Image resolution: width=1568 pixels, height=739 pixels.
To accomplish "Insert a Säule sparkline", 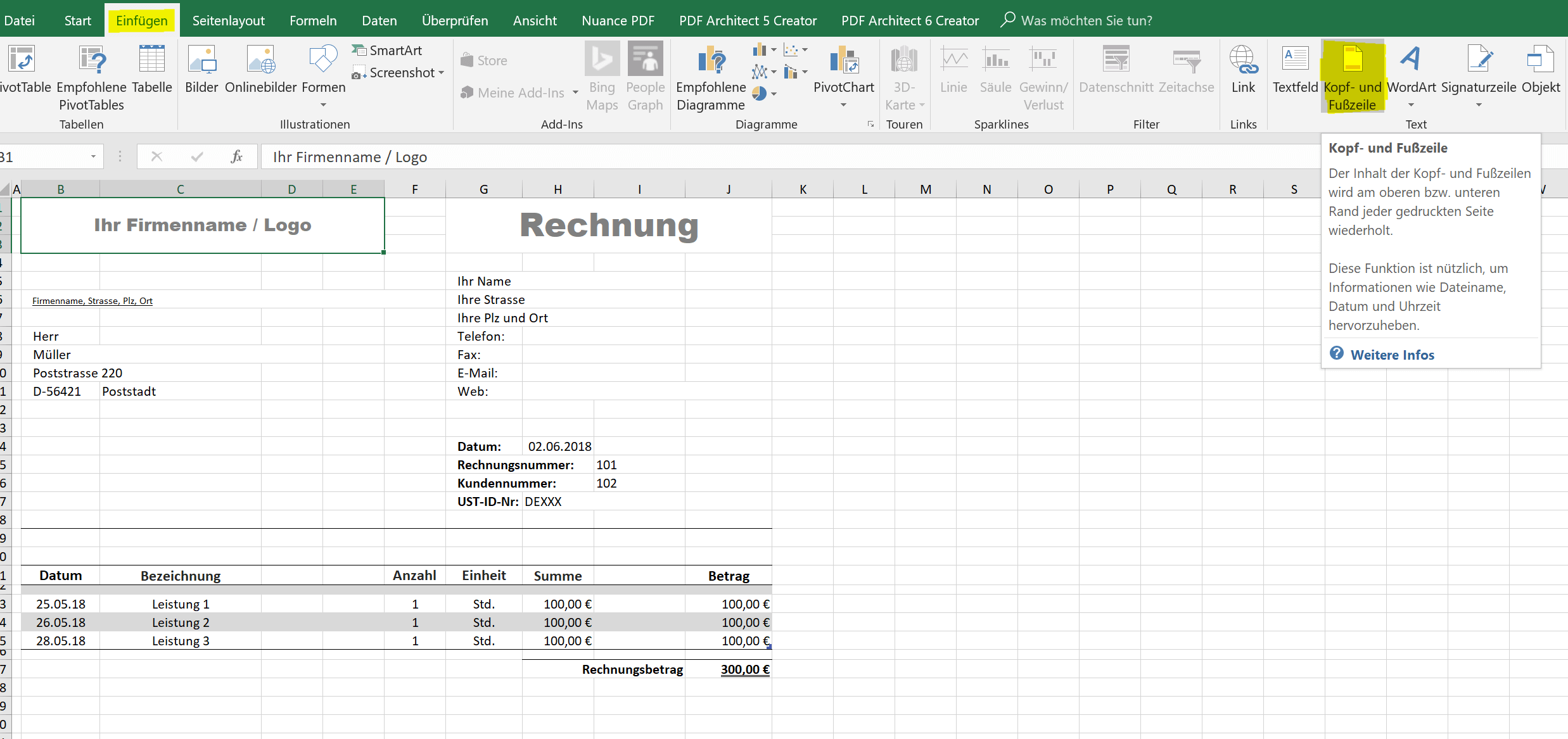I will (x=995, y=70).
